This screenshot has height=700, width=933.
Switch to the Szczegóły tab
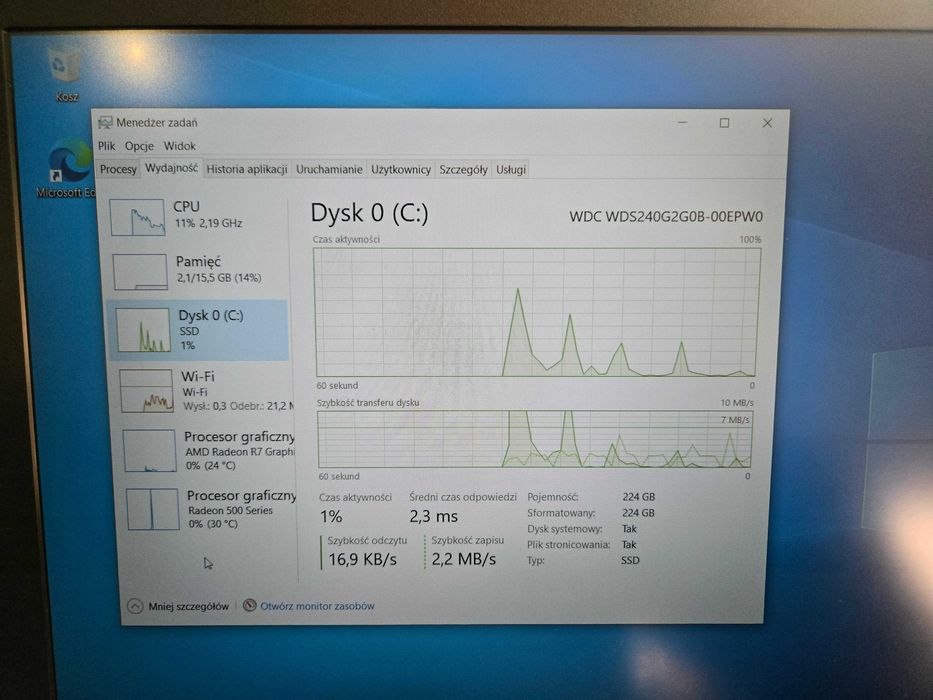tap(464, 170)
